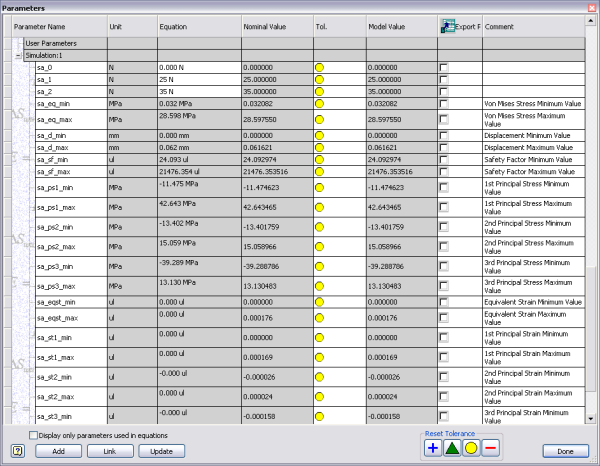Click the tolerance circle for sa_sf_max
The image size is (600, 466).
coord(320,171)
